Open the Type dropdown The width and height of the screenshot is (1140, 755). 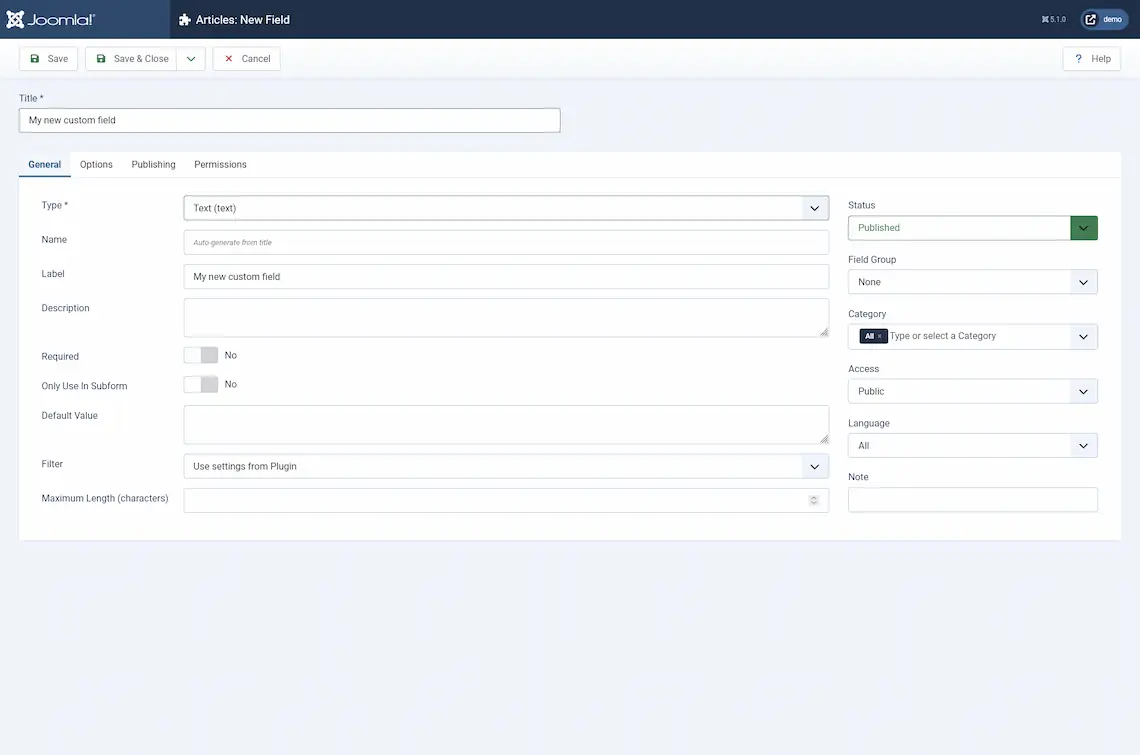pos(506,208)
